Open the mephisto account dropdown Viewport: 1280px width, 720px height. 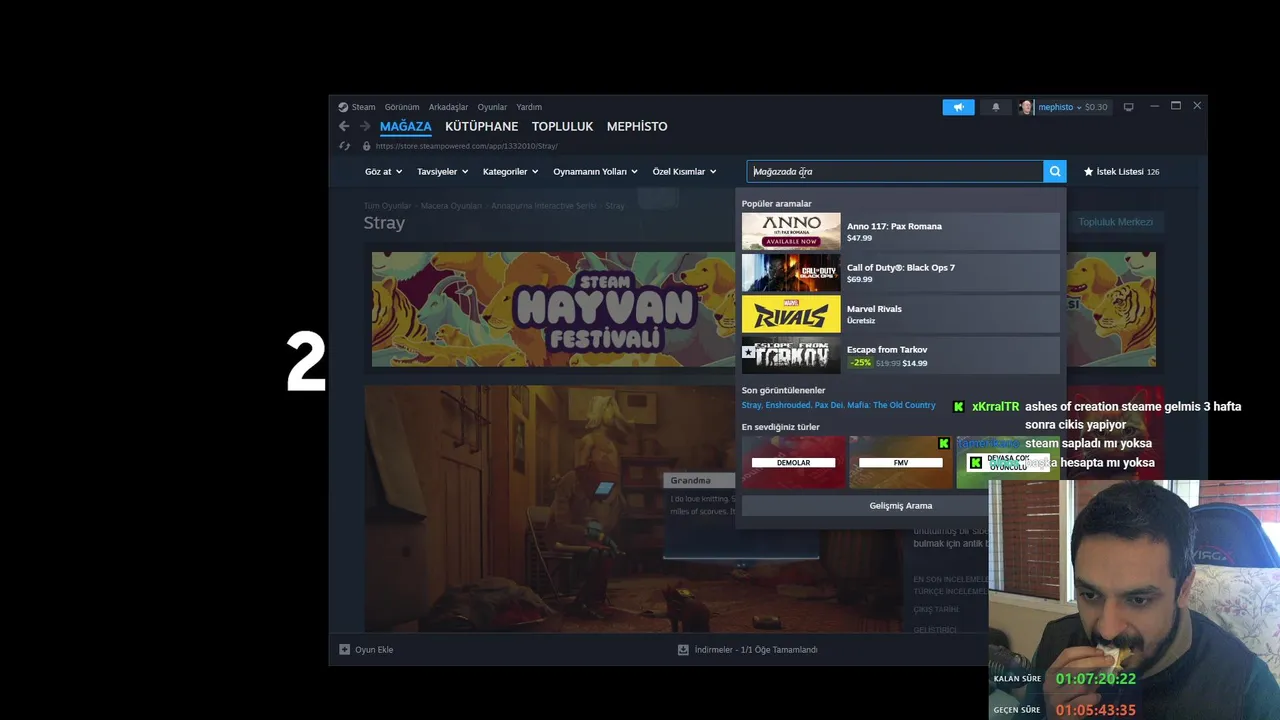click(1060, 107)
